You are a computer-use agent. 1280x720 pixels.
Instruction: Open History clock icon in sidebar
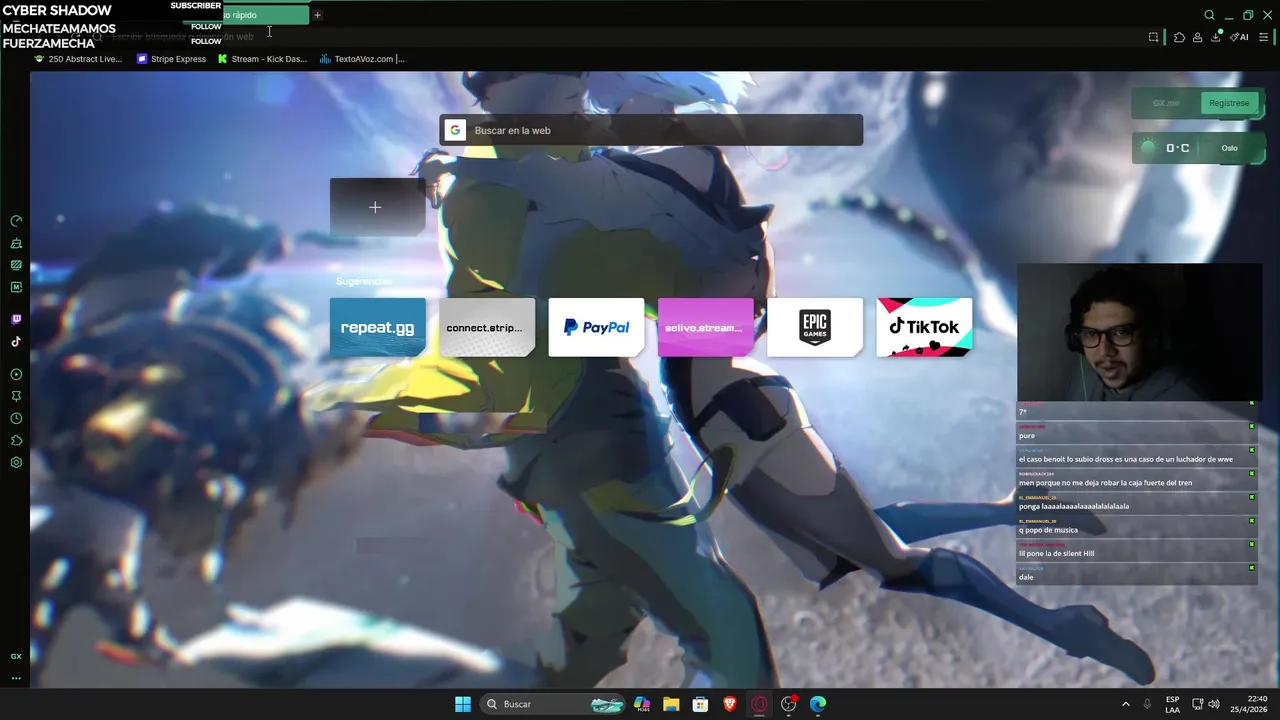click(x=16, y=418)
